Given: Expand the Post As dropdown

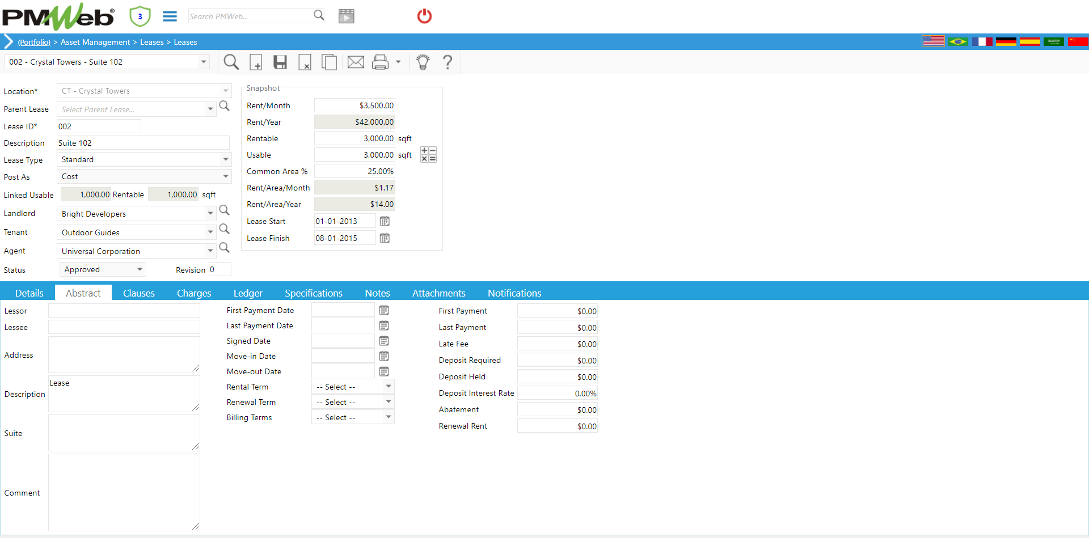Looking at the screenshot, I should 226,176.
